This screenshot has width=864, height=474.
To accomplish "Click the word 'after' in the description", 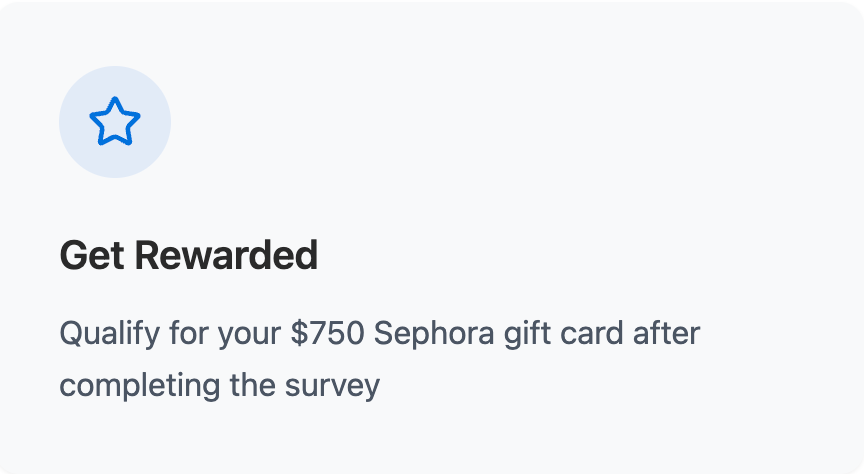I will [667, 333].
